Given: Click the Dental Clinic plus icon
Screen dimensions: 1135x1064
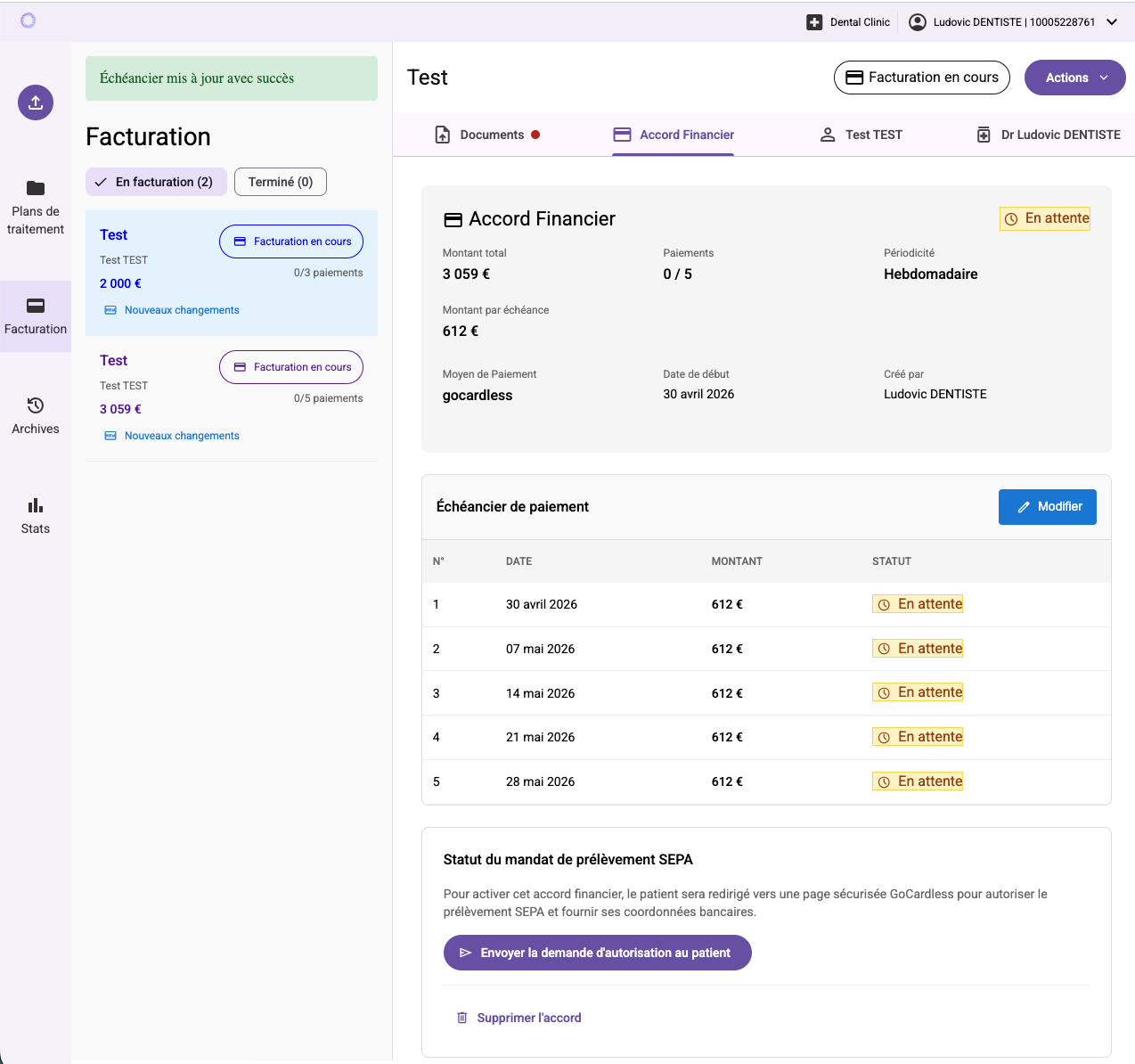Looking at the screenshot, I should pyautogui.click(x=814, y=22).
